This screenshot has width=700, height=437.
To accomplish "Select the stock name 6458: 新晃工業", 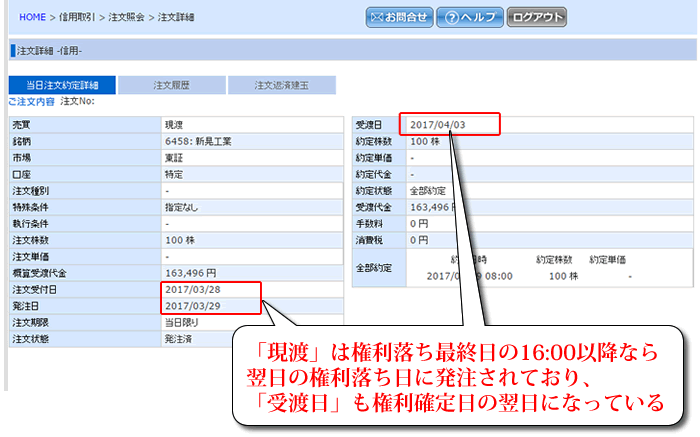I will click(198, 142).
